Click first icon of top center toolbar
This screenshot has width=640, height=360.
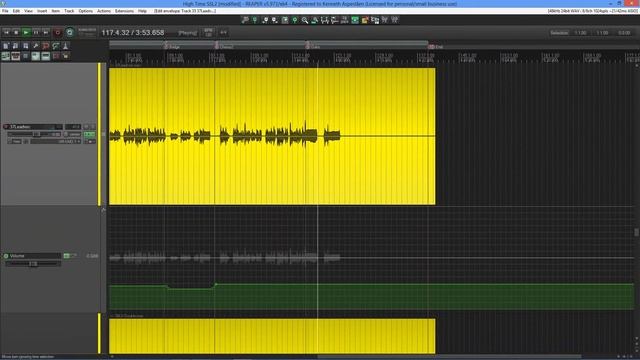pos(245,20)
